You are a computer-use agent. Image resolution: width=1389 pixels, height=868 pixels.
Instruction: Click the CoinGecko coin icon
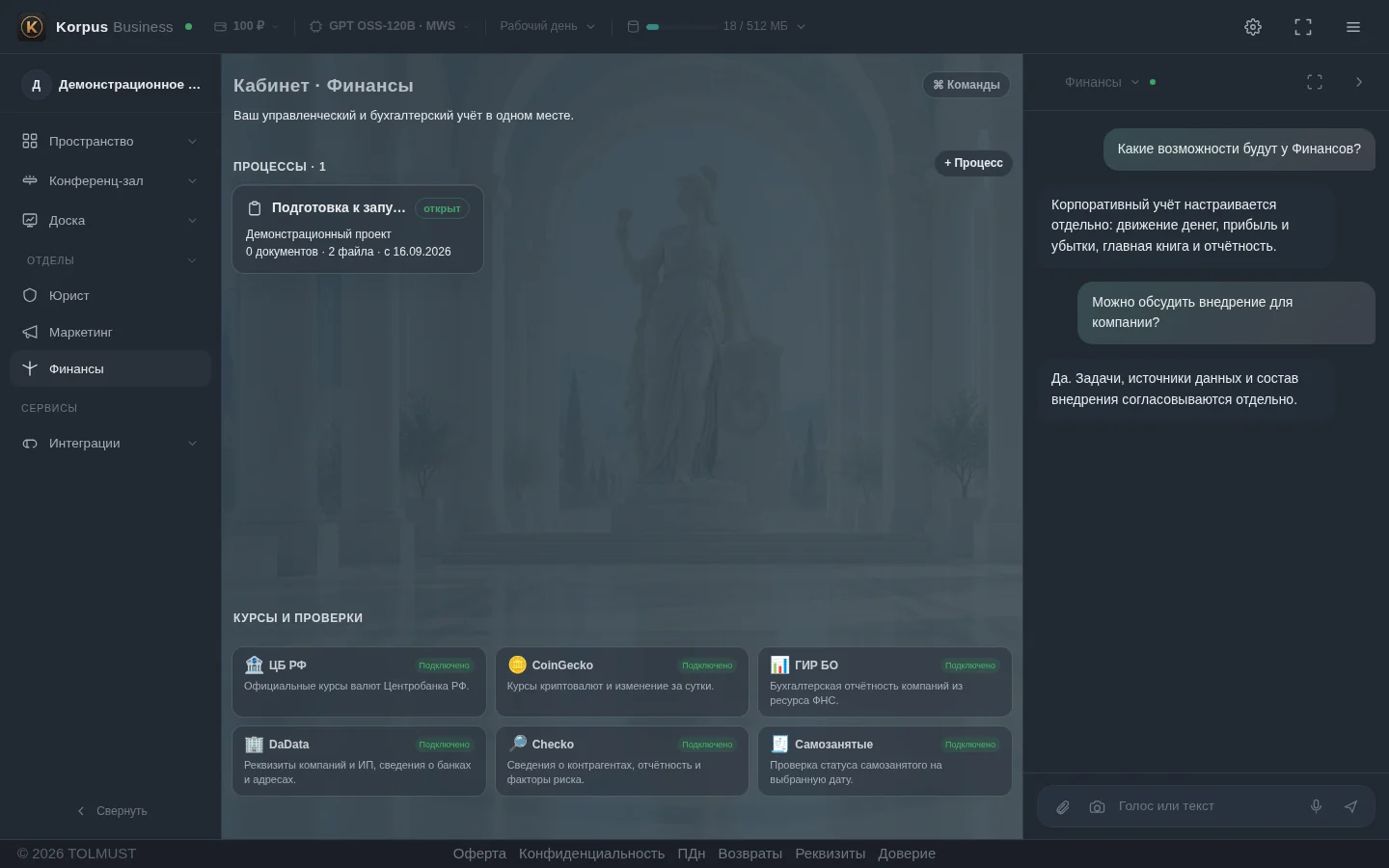point(517,665)
